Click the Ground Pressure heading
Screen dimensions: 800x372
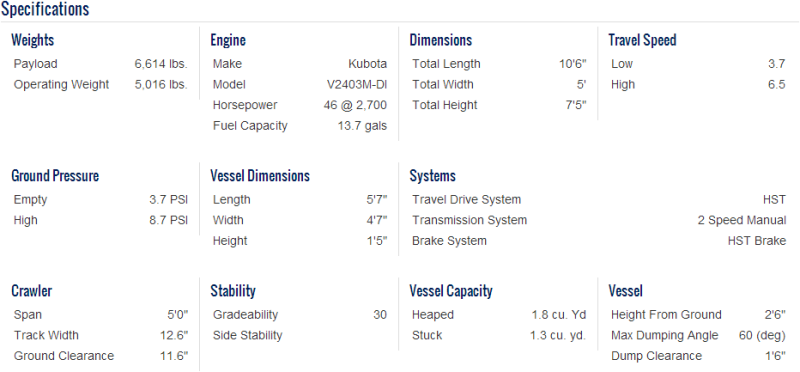coord(55,176)
